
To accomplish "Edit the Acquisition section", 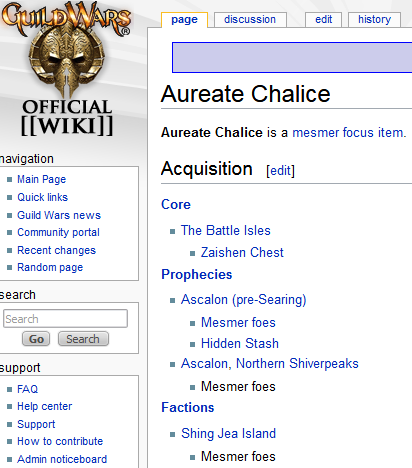I will [x=280, y=171].
